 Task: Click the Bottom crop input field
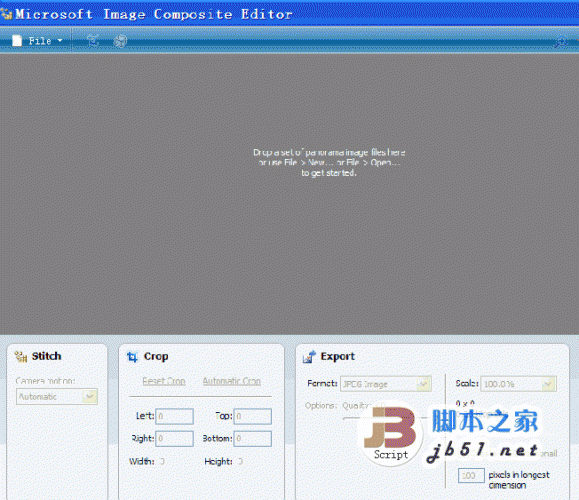click(x=253, y=439)
